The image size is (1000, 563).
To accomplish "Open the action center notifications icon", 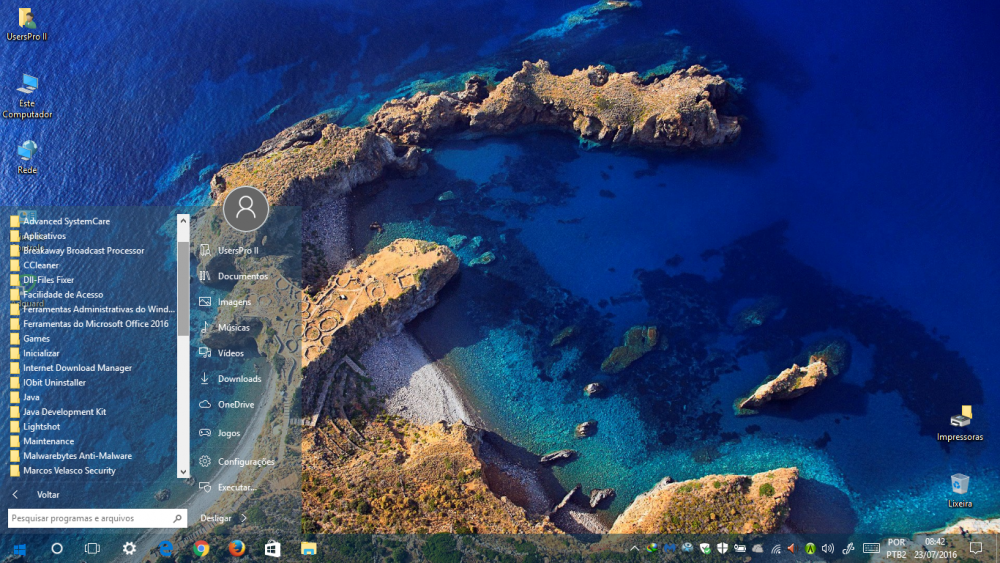I will (x=976, y=548).
